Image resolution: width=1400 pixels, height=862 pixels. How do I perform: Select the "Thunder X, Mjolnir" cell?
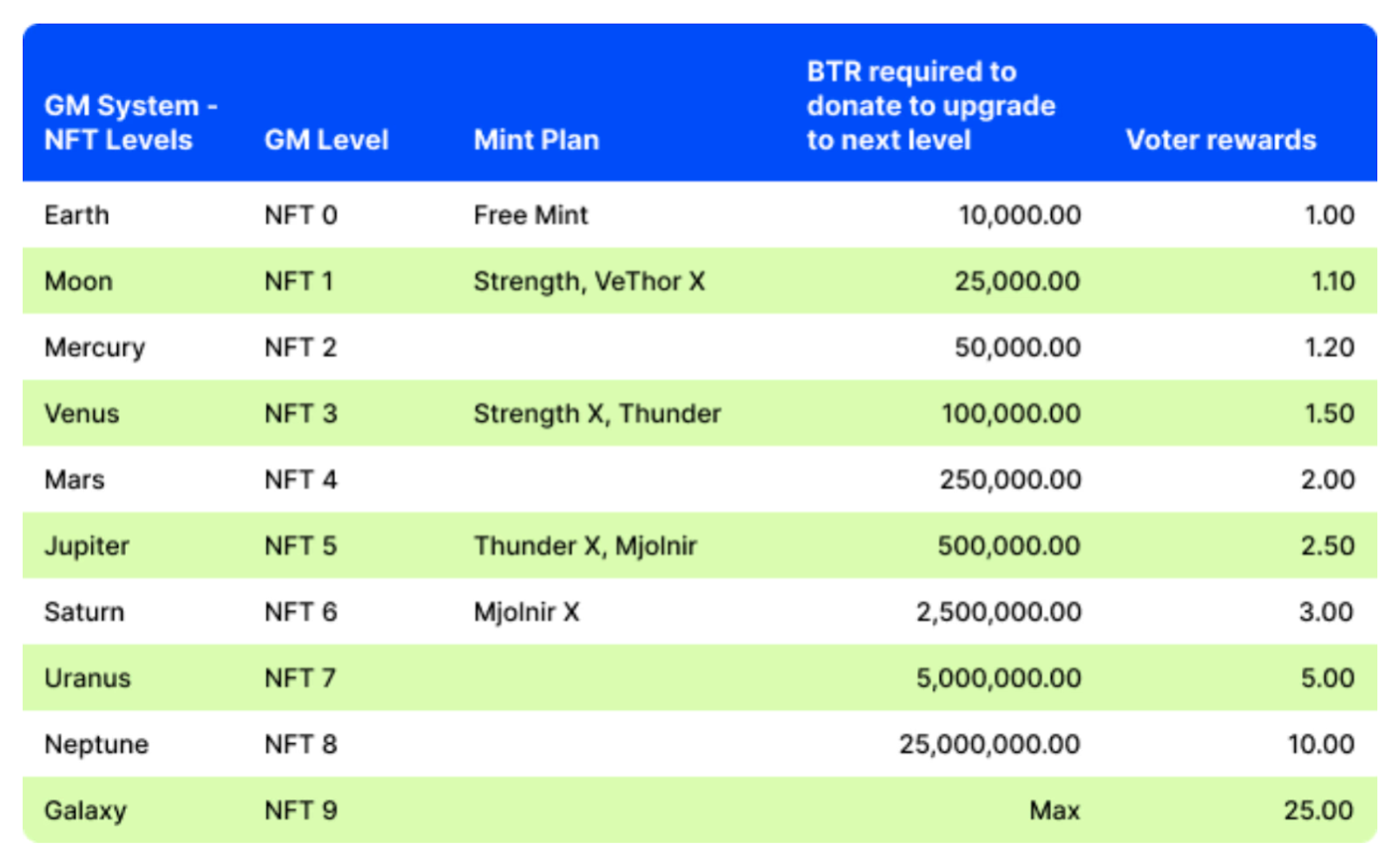(x=585, y=546)
